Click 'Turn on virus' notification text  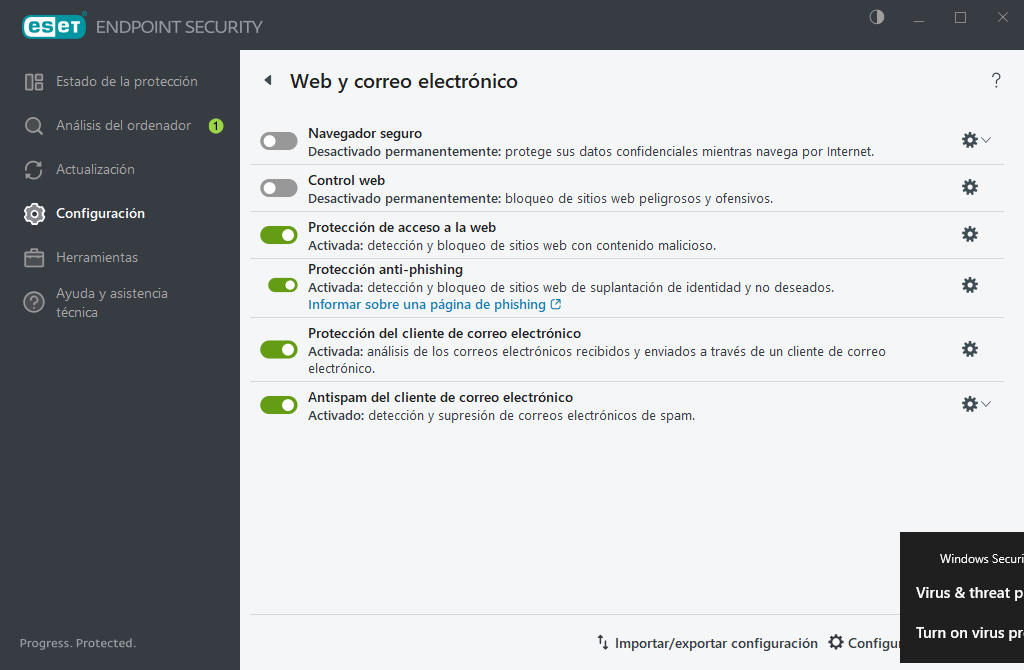point(970,633)
